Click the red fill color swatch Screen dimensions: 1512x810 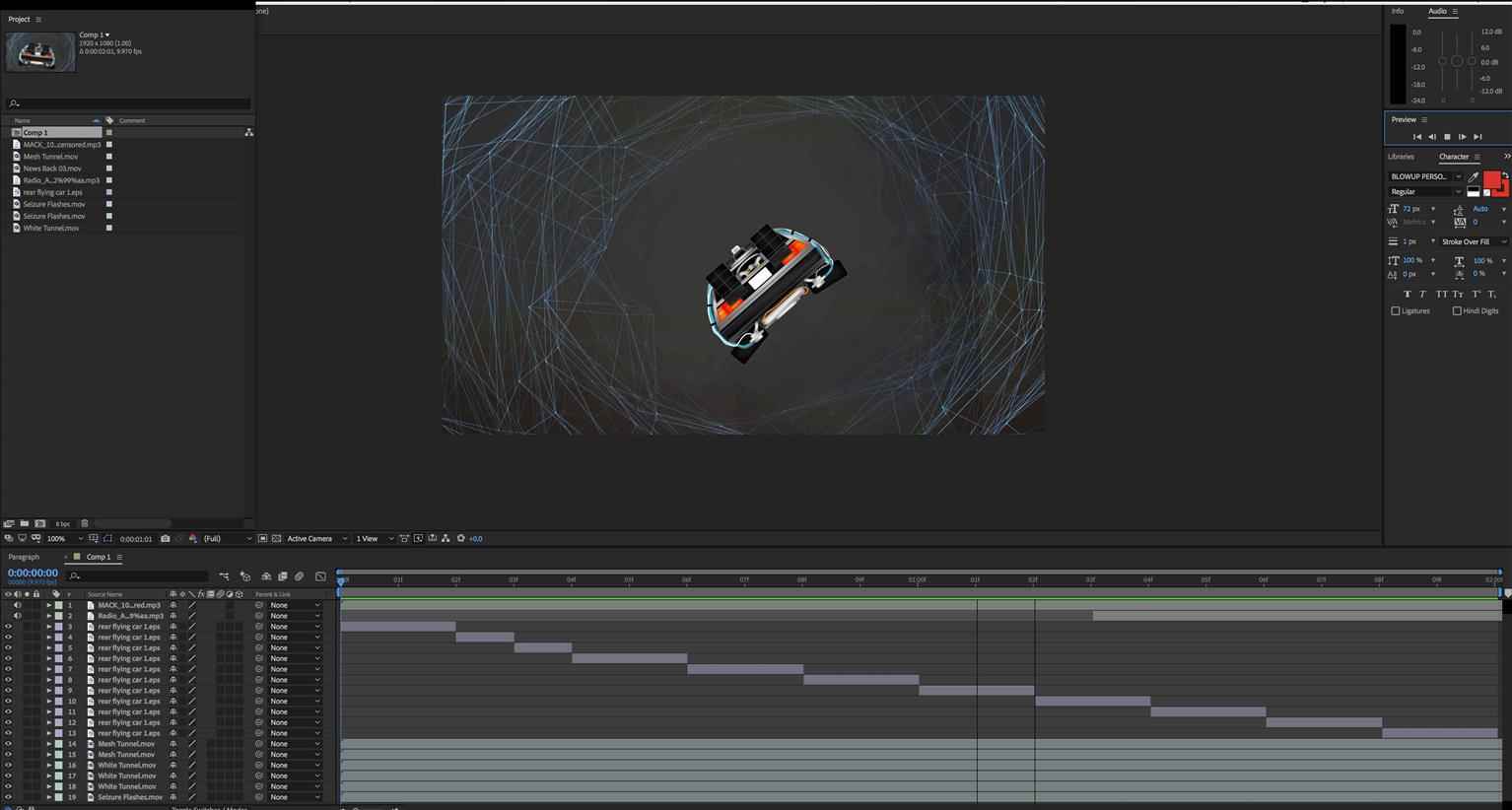pyautogui.click(x=1491, y=179)
